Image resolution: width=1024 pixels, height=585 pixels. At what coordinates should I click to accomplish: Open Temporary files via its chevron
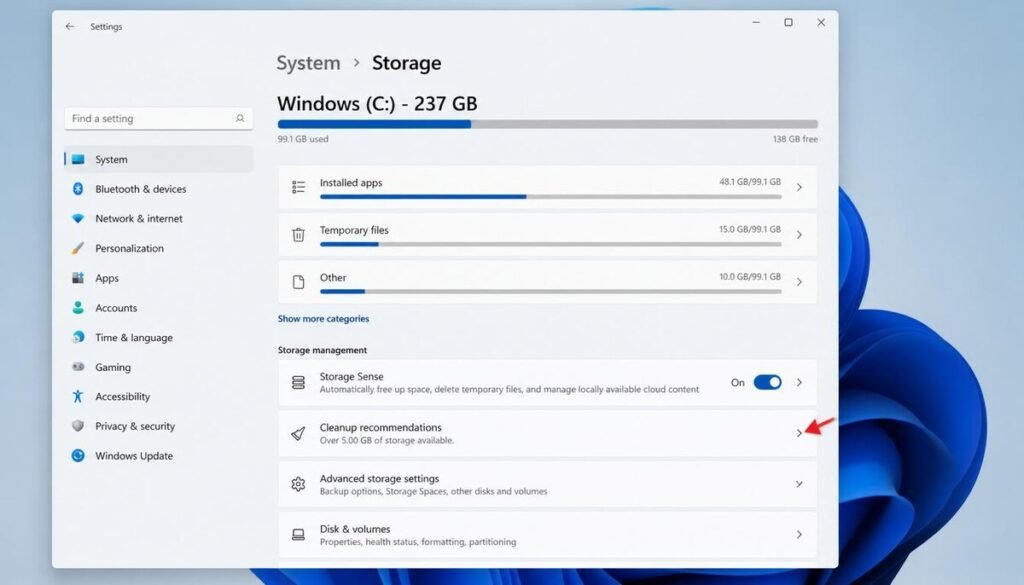(799, 235)
